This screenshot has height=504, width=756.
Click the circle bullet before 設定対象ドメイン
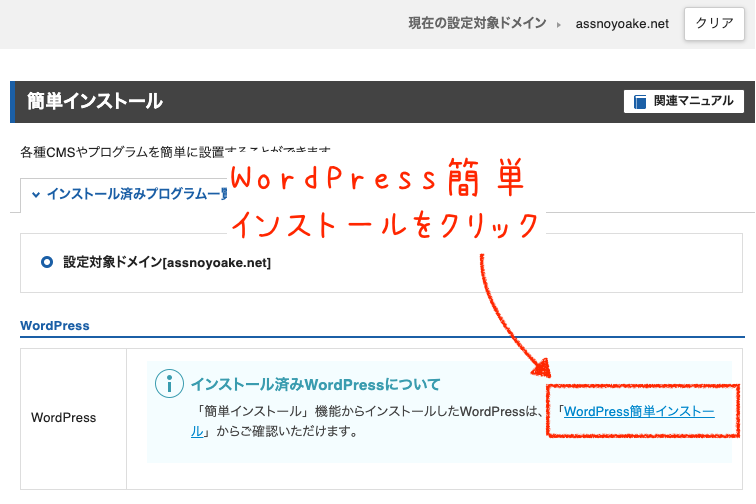click(47, 262)
